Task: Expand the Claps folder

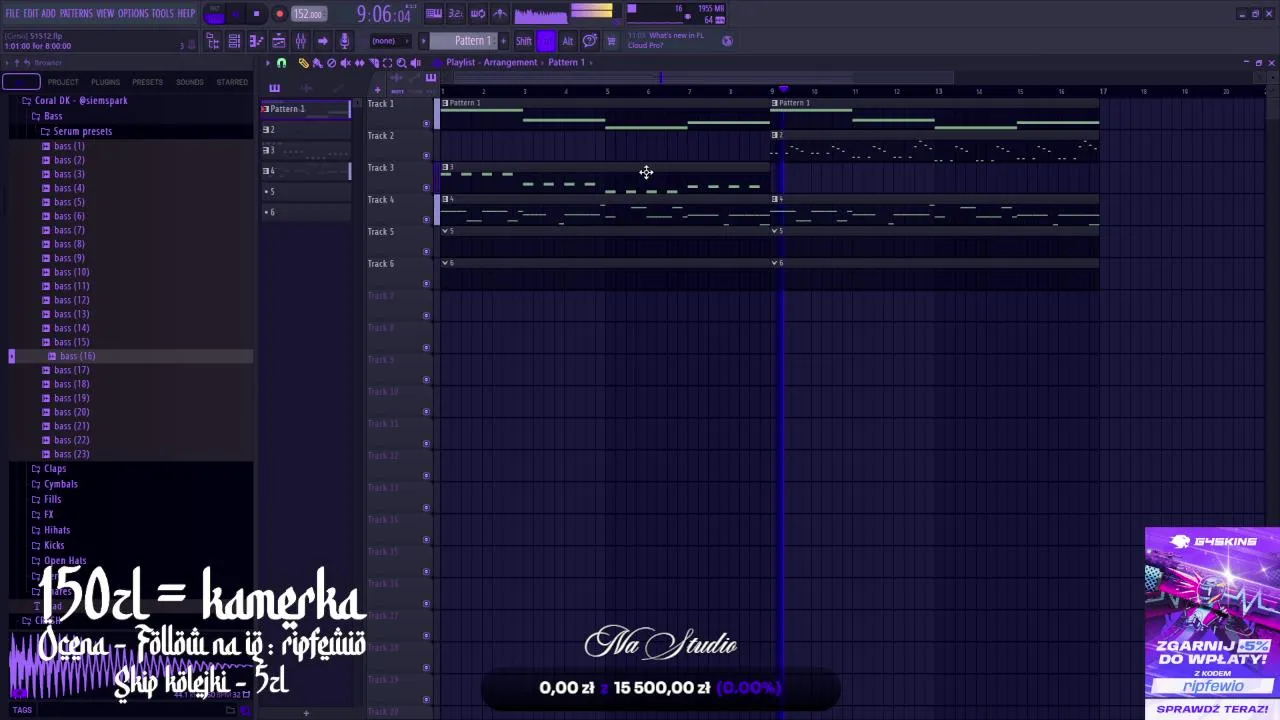Action: click(x=55, y=468)
